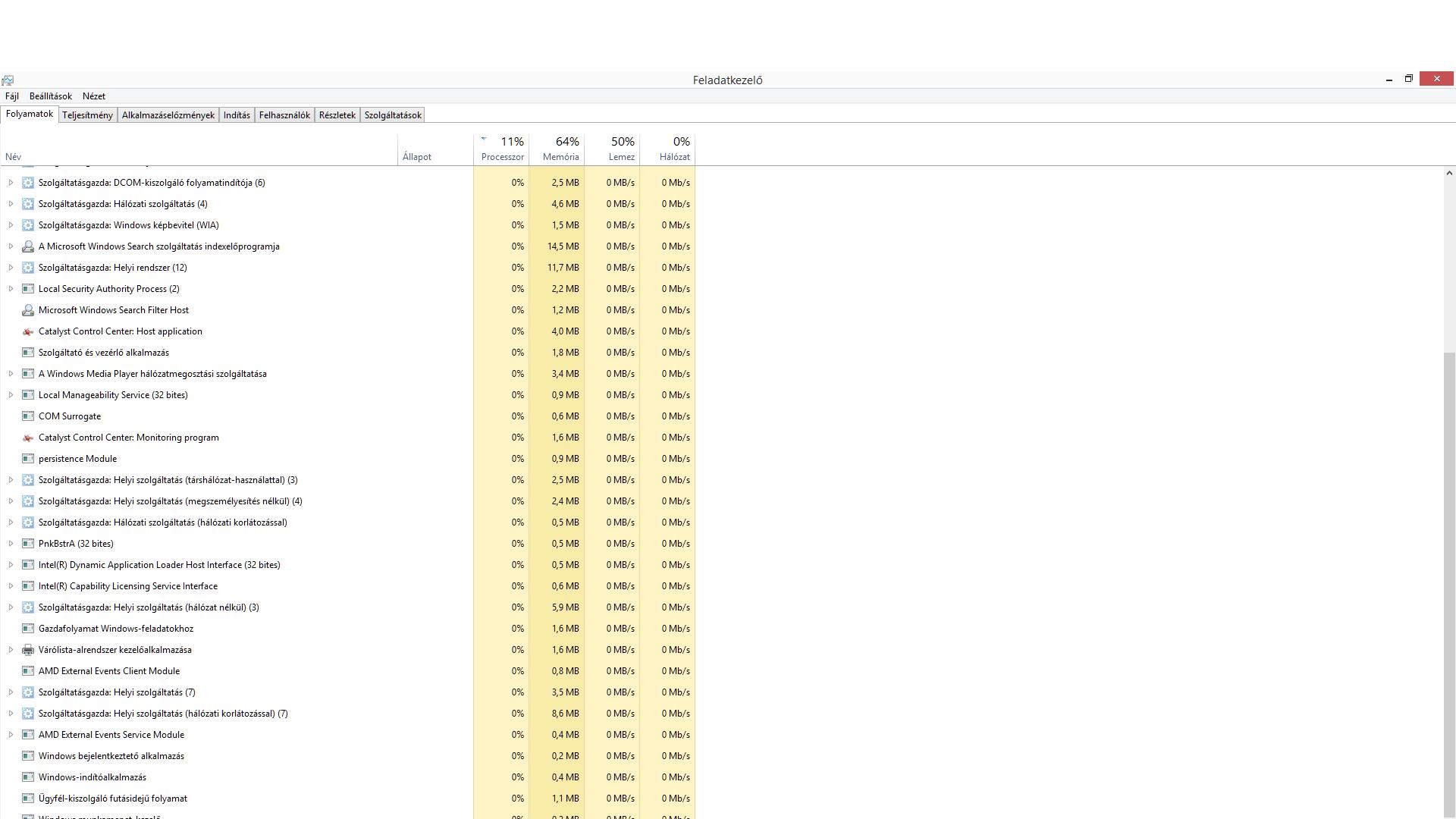Select Helyi szolgáltatás (megszemélyesítés nélkül) (4) row
The image size is (1456, 819).
click(x=347, y=501)
